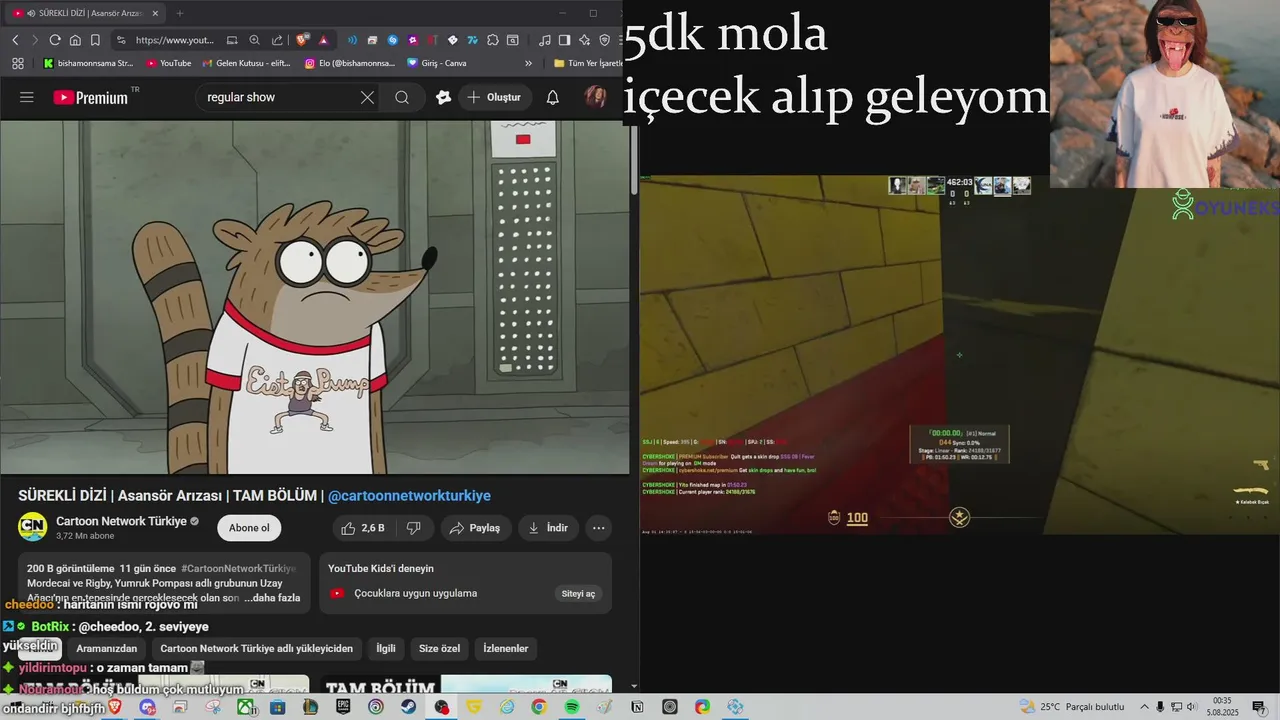The height and width of the screenshot is (720, 1280).
Task: Open the YouTube account avatar menu
Action: [x=596, y=97]
